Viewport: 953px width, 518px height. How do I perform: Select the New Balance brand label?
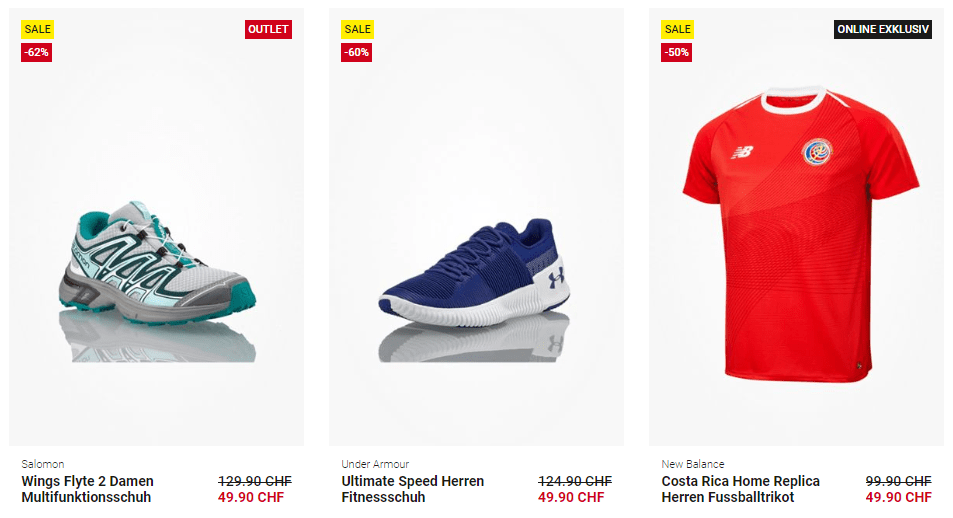[693, 464]
